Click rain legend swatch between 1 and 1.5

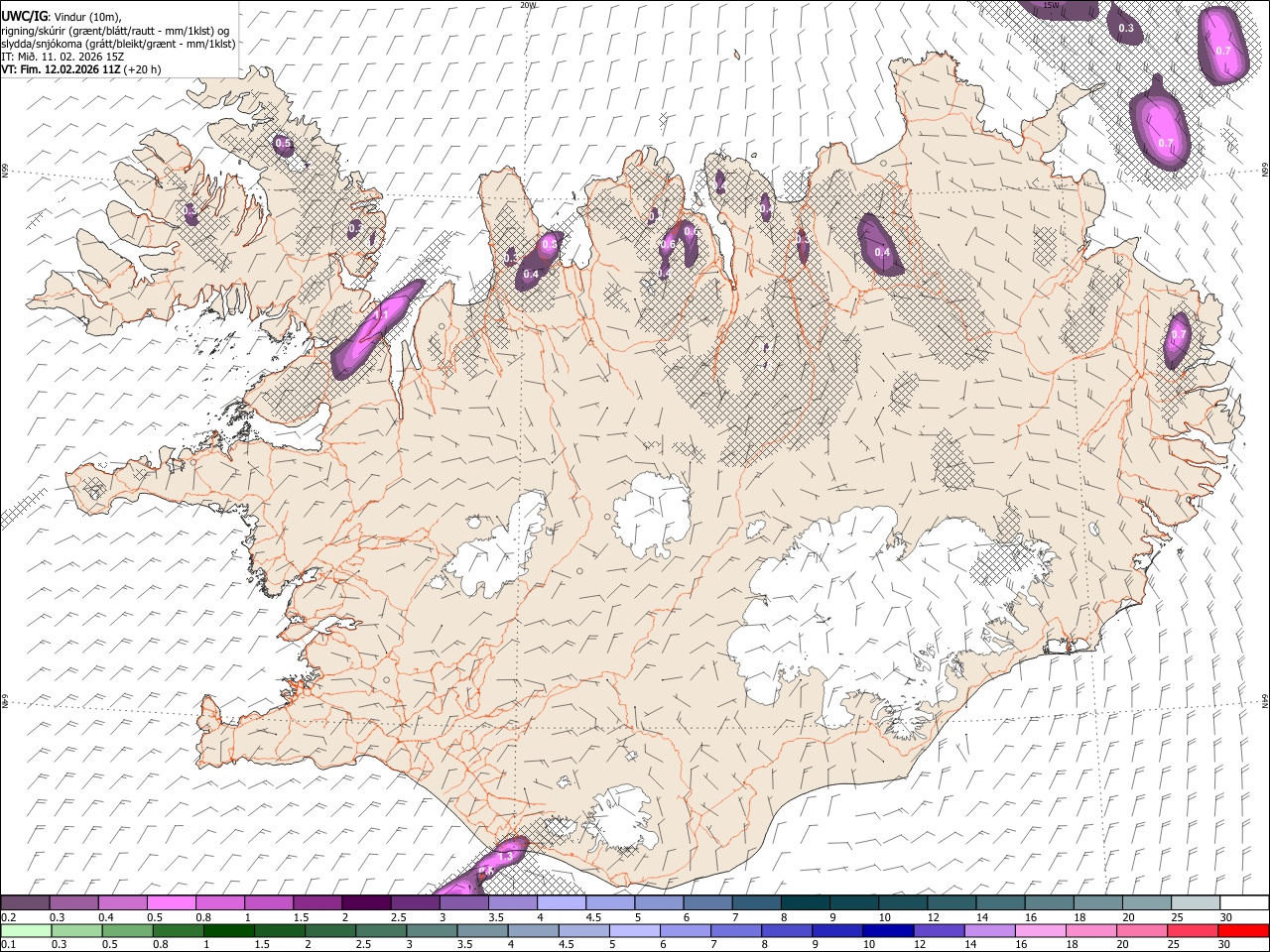click(229, 930)
